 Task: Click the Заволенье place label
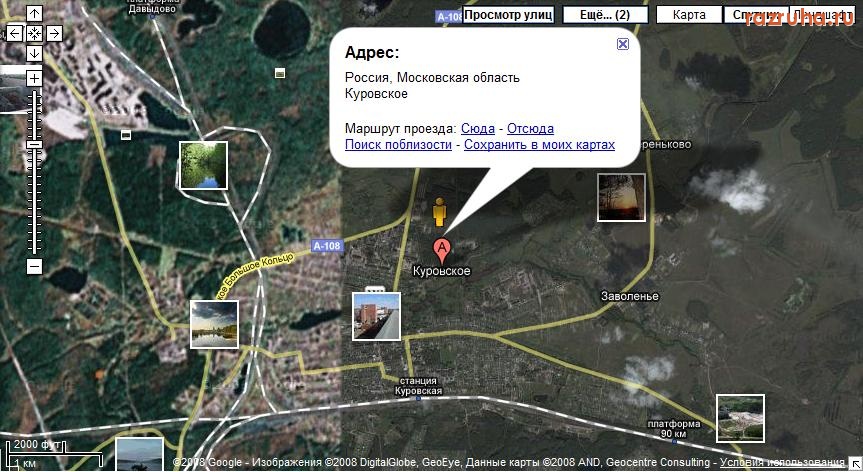630,296
